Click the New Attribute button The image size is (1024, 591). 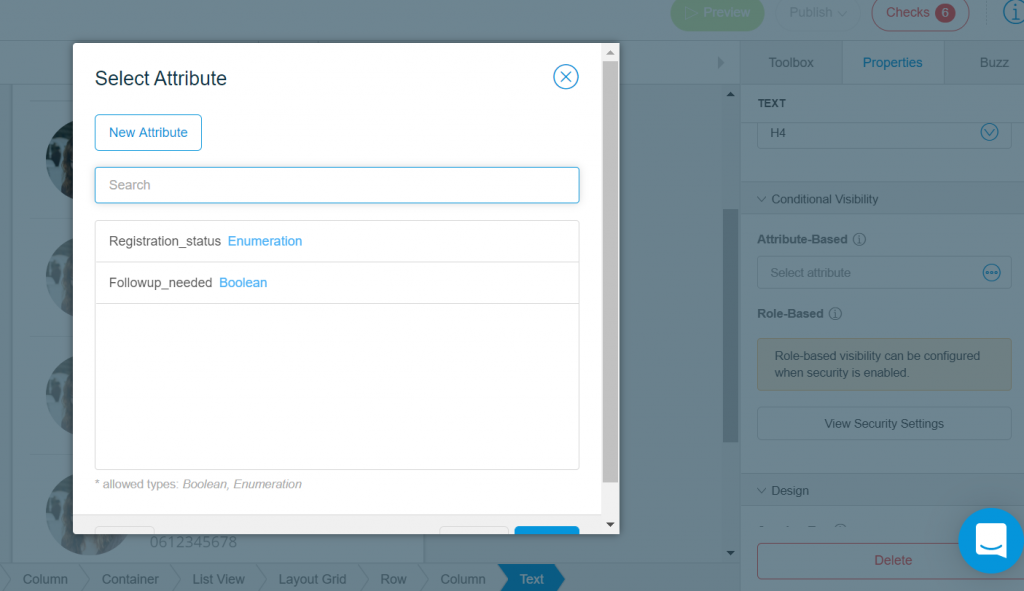click(148, 133)
